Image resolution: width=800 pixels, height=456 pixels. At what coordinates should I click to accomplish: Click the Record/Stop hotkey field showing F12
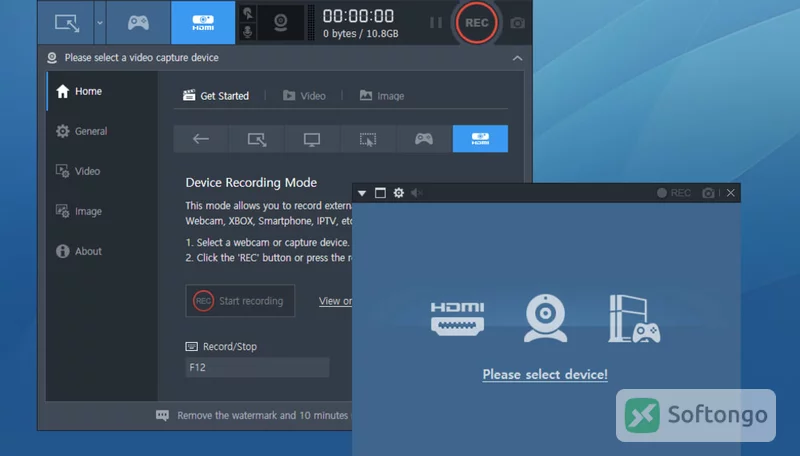(x=257, y=367)
